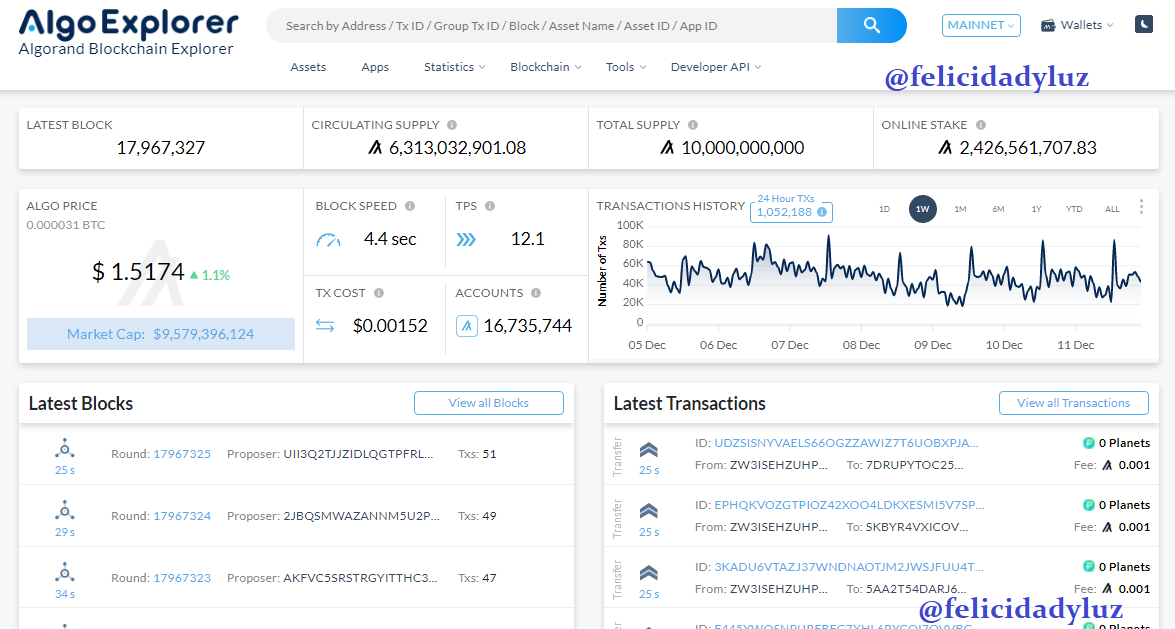Click block icon for round 17967323
Image resolution: width=1175 pixels, height=629 pixels.
(64, 574)
